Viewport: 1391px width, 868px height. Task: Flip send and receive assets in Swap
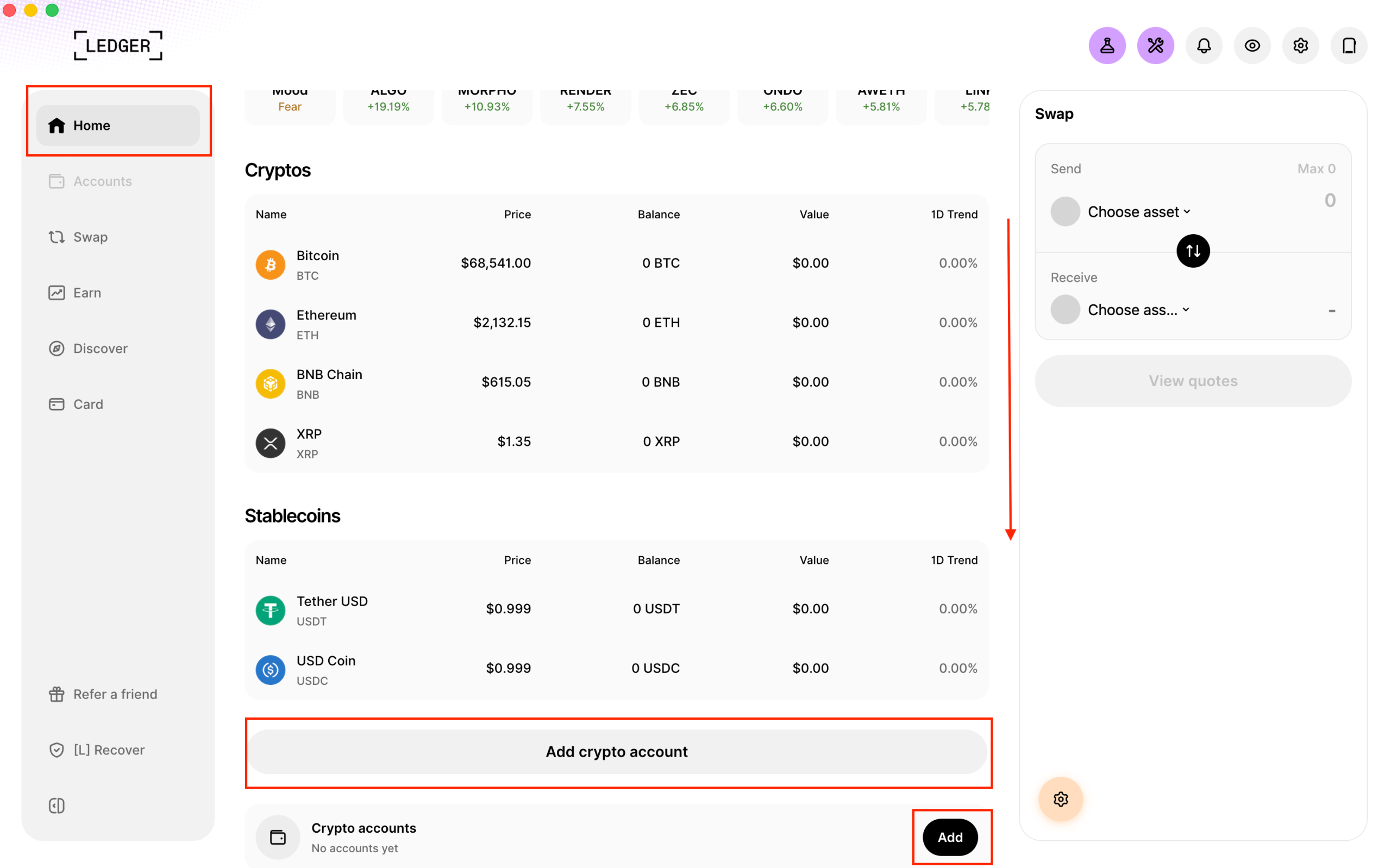pos(1193,251)
